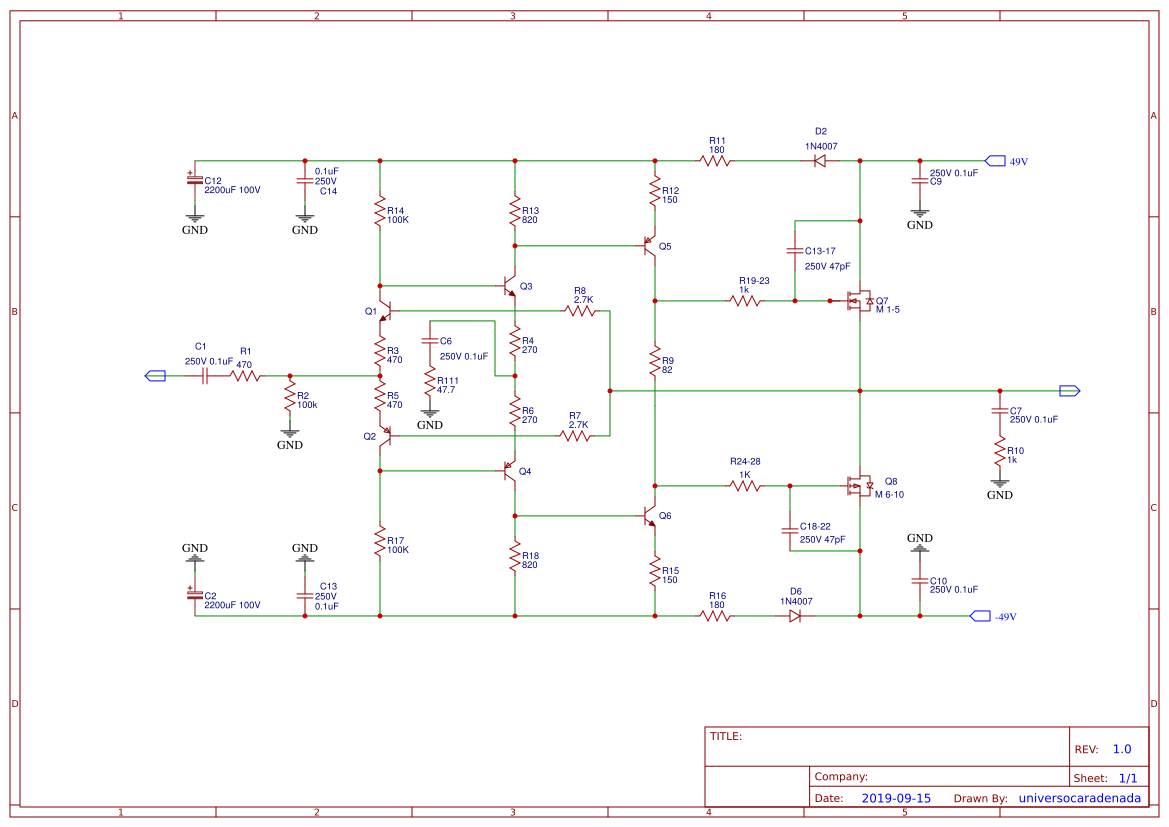Click the 49V power port flag
Image resolution: width=1169 pixels, height=827 pixels.
coord(995,160)
